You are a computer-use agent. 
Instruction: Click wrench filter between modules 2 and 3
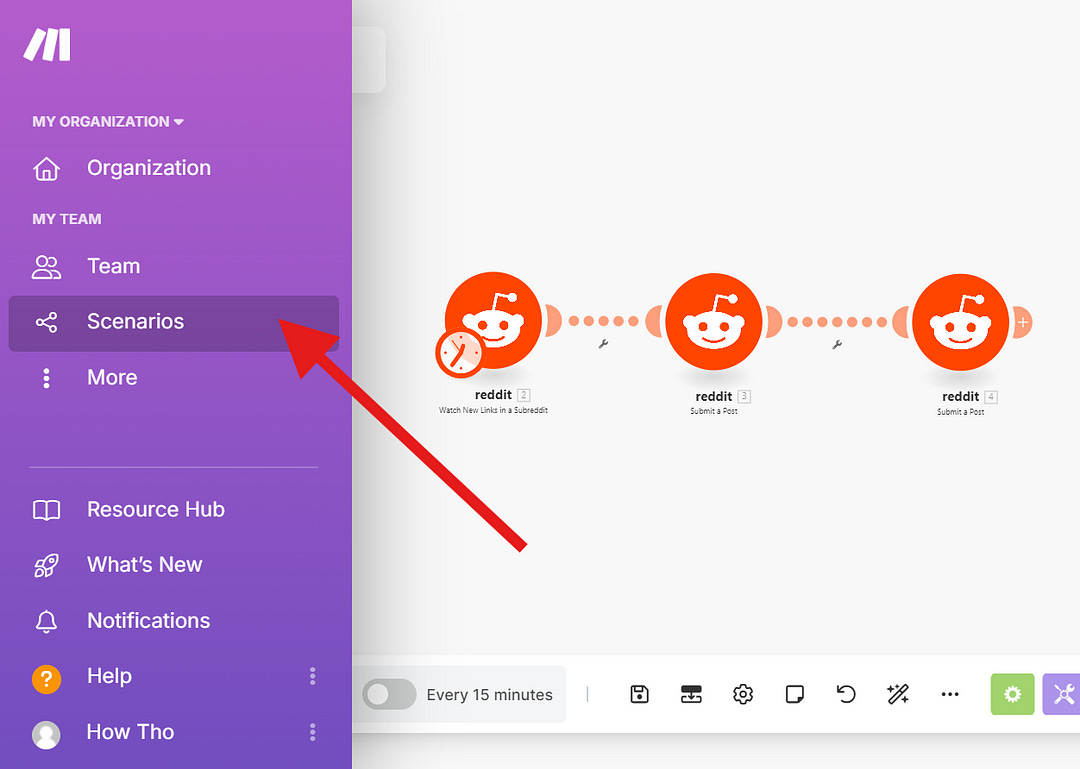coord(603,344)
